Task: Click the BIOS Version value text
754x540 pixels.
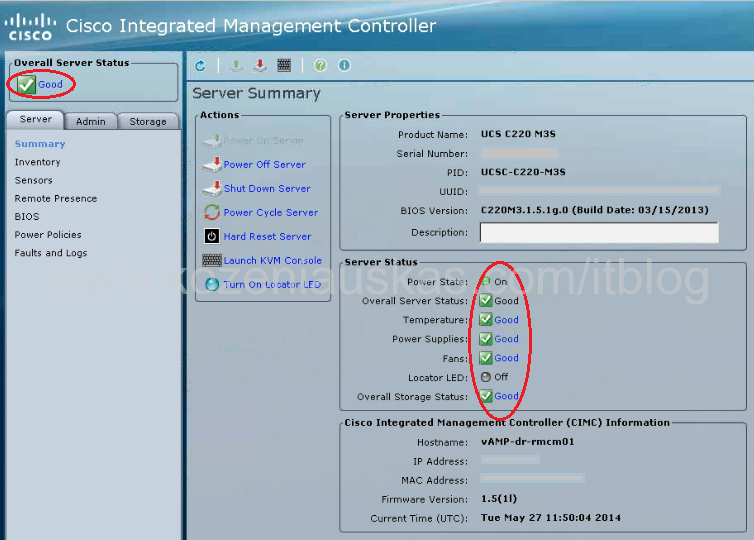Action: pos(595,210)
